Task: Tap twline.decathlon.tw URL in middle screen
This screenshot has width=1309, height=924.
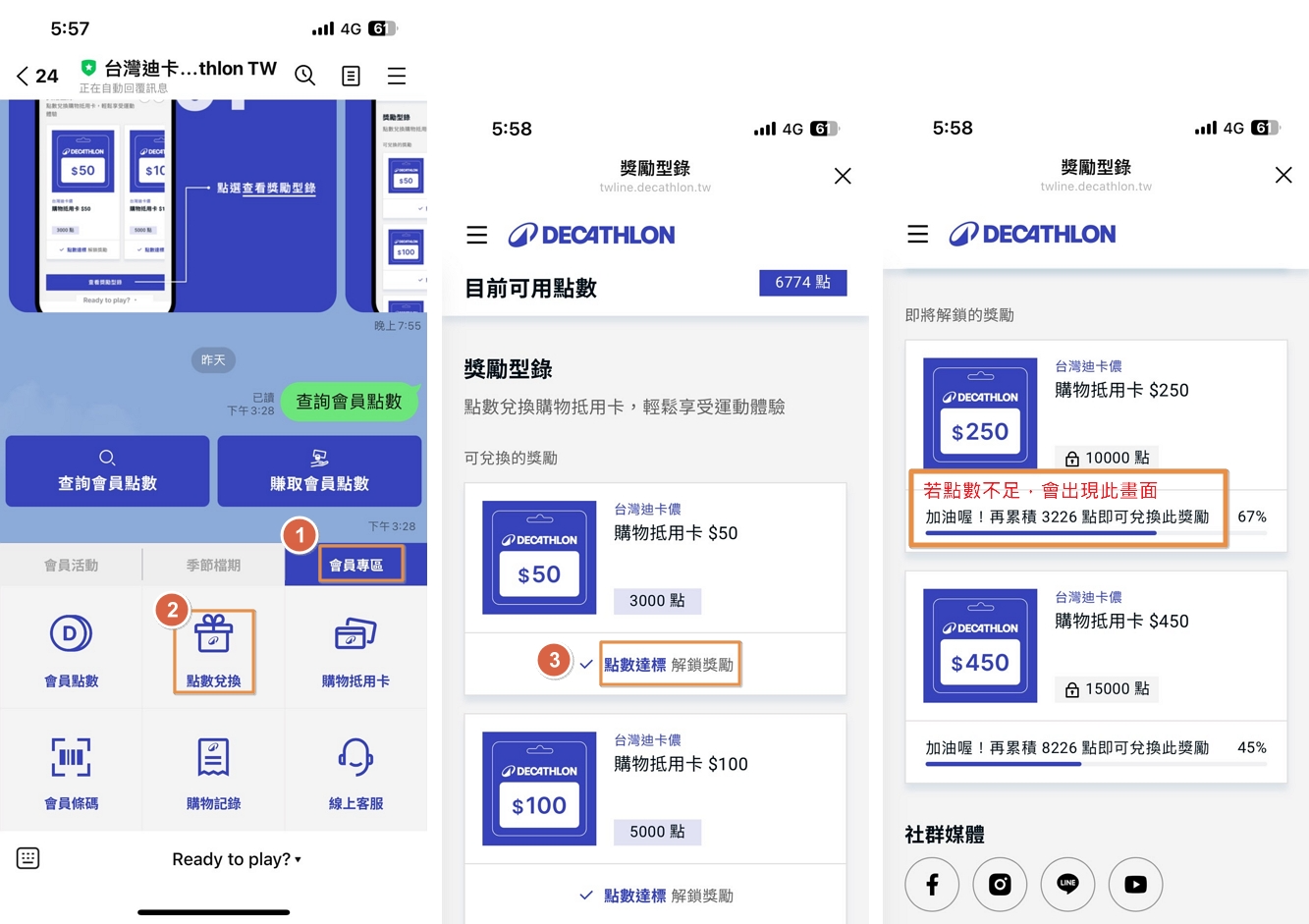Action: (x=655, y=188)
